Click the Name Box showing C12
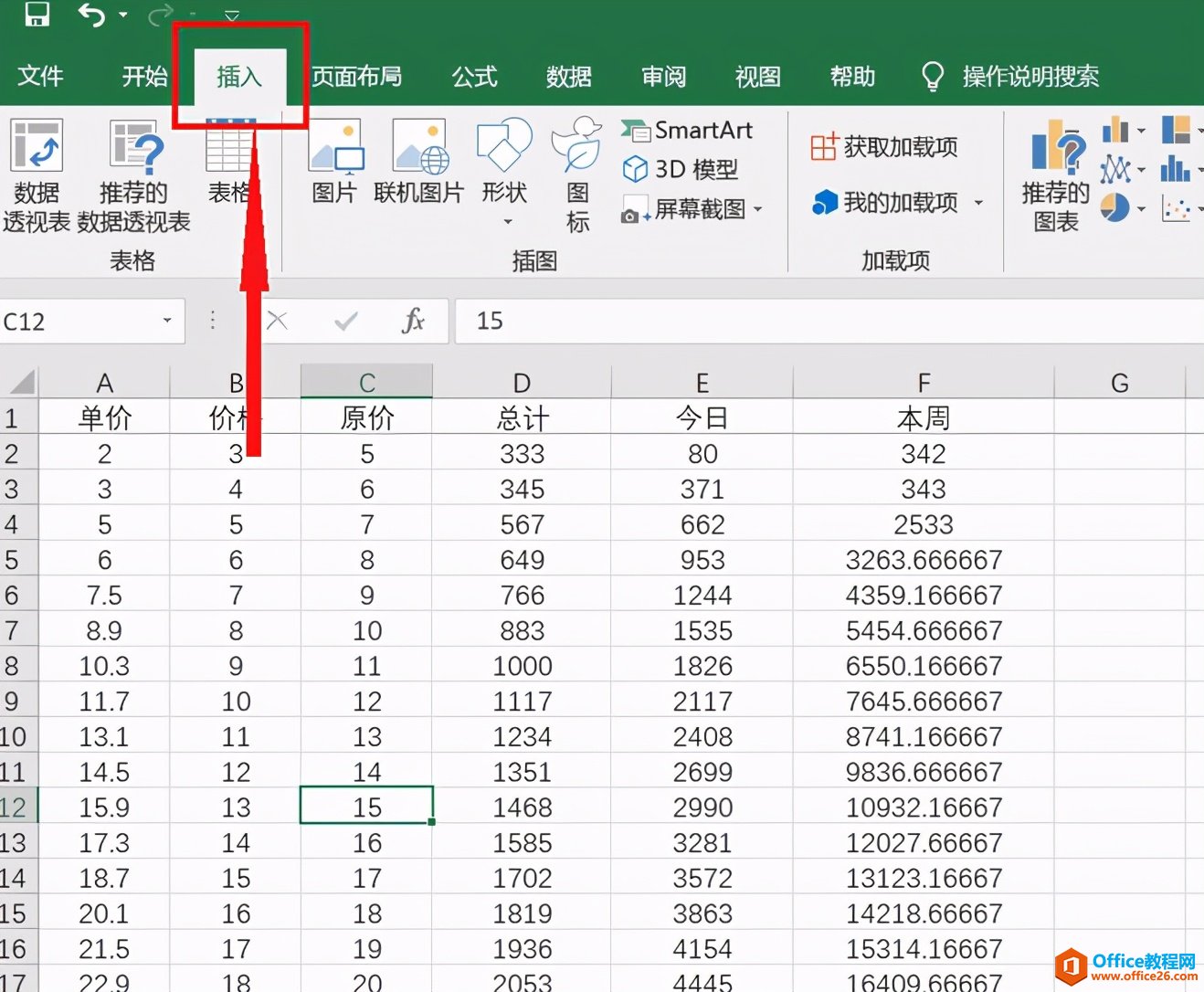 pos(79,322)
